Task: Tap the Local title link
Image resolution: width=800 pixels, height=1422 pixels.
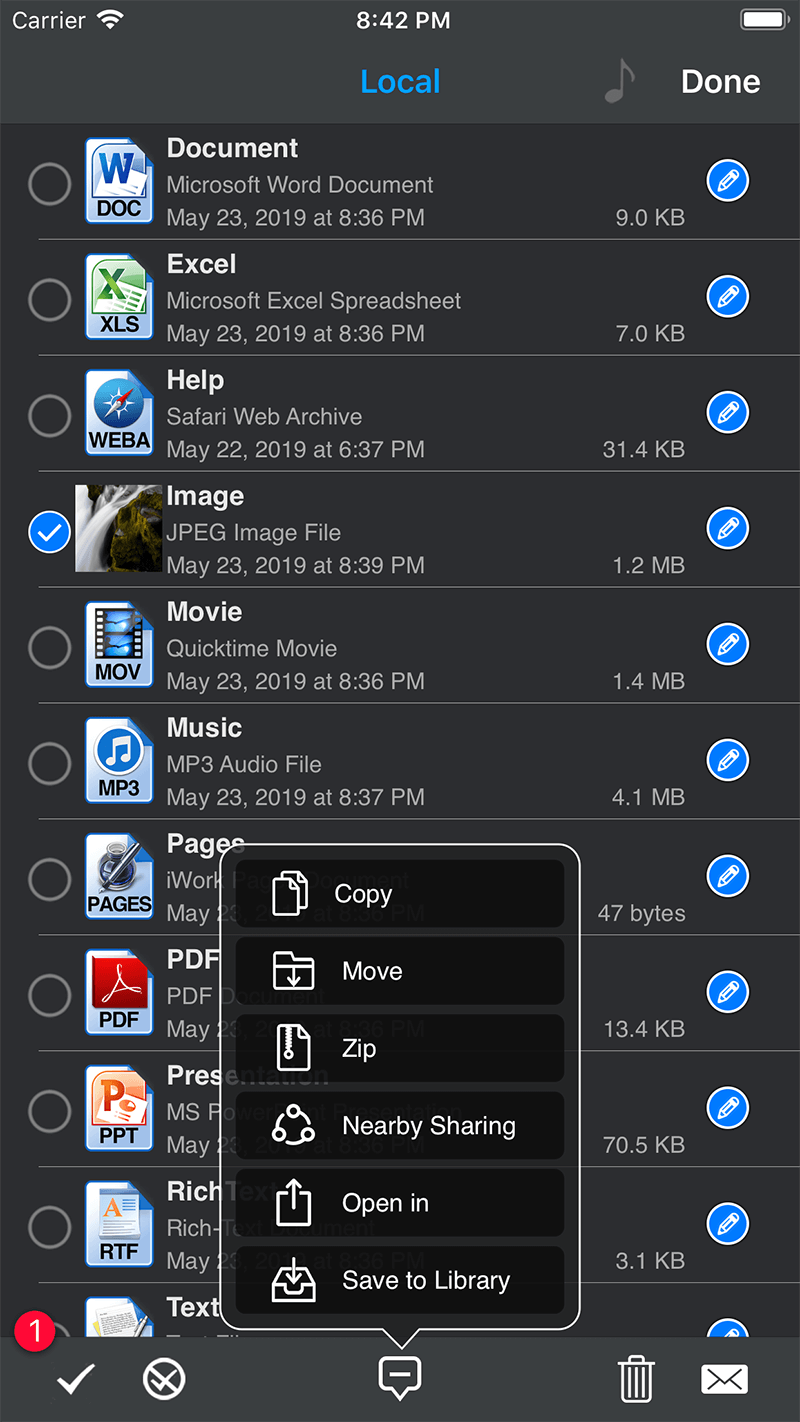Action: [x=400, y=82]
